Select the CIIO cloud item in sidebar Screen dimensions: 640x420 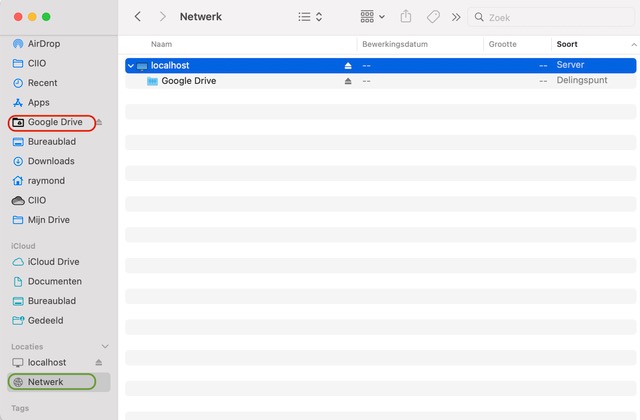pyautogui.click(x=29, y=200)
